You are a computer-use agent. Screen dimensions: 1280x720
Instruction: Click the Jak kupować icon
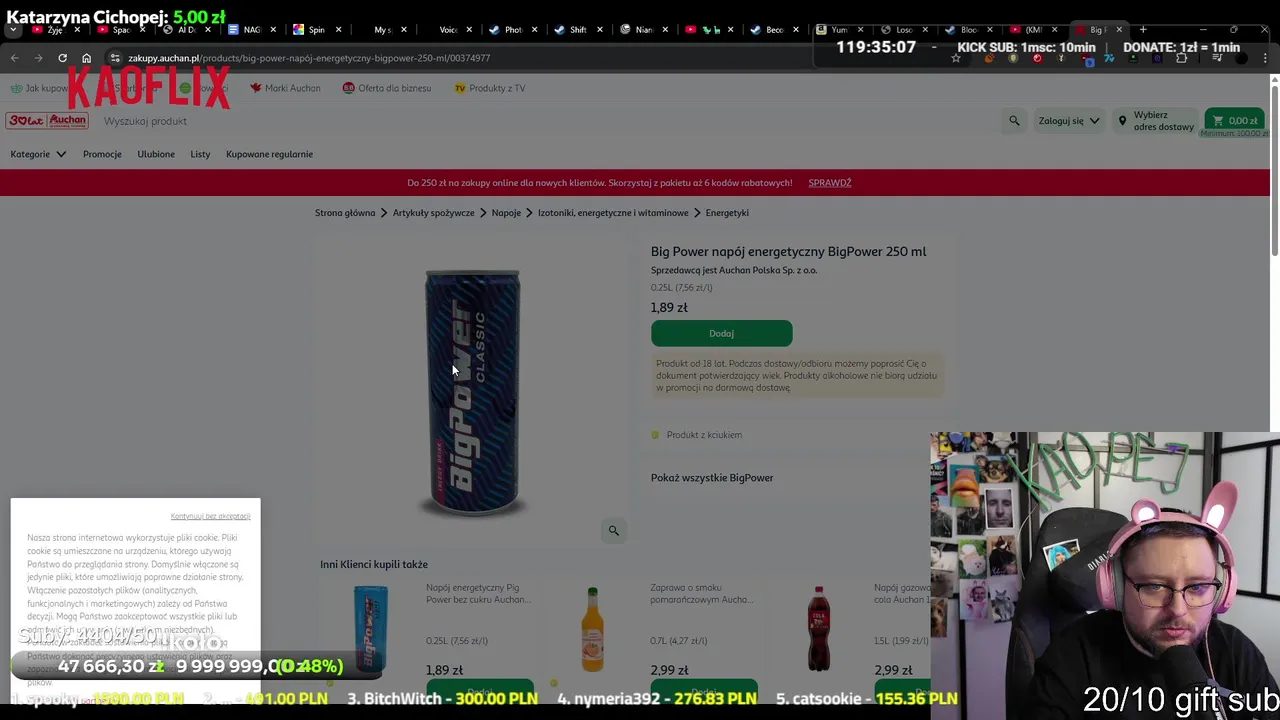(16, 88)
